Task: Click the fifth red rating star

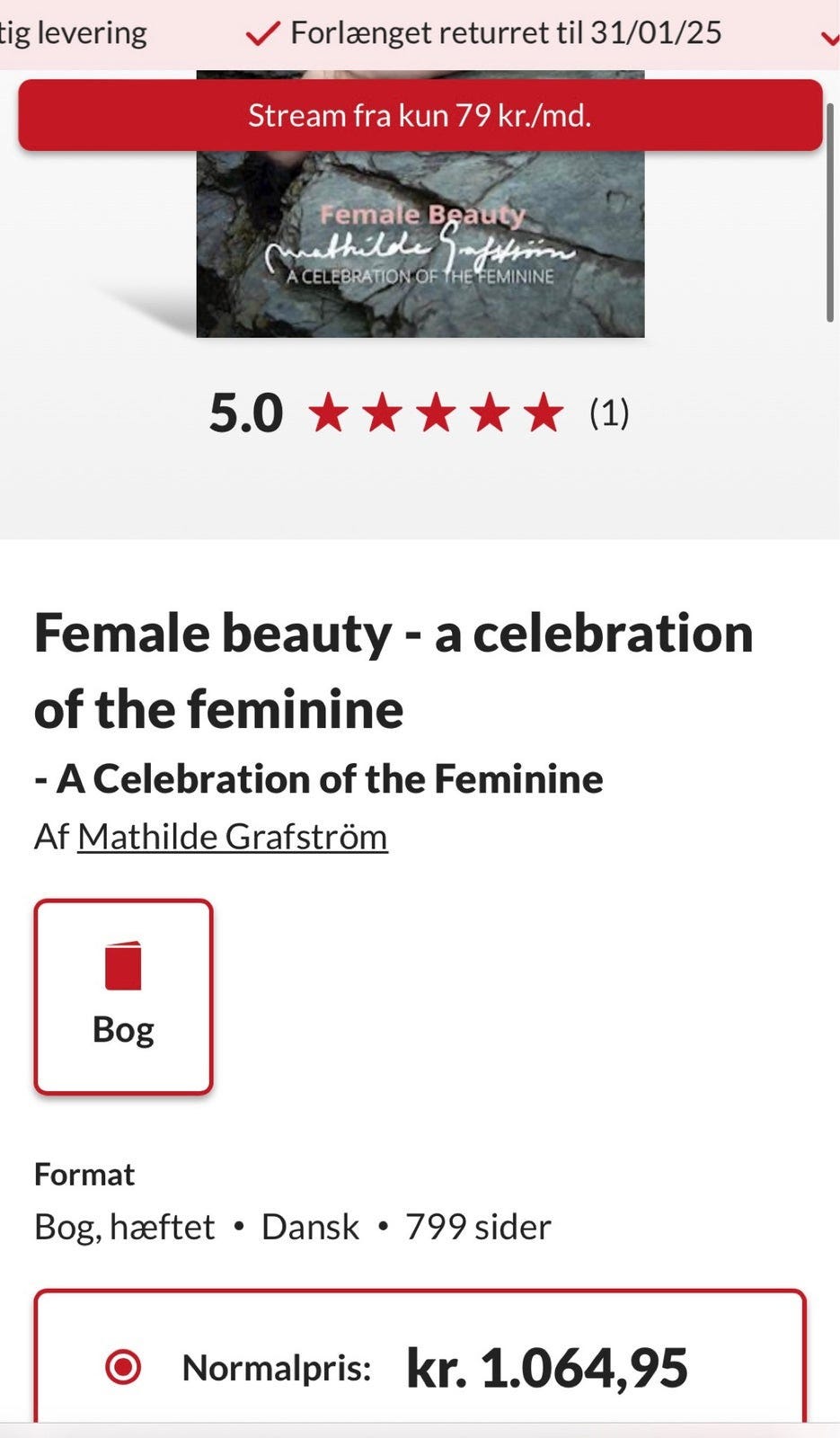Action: 543,413
